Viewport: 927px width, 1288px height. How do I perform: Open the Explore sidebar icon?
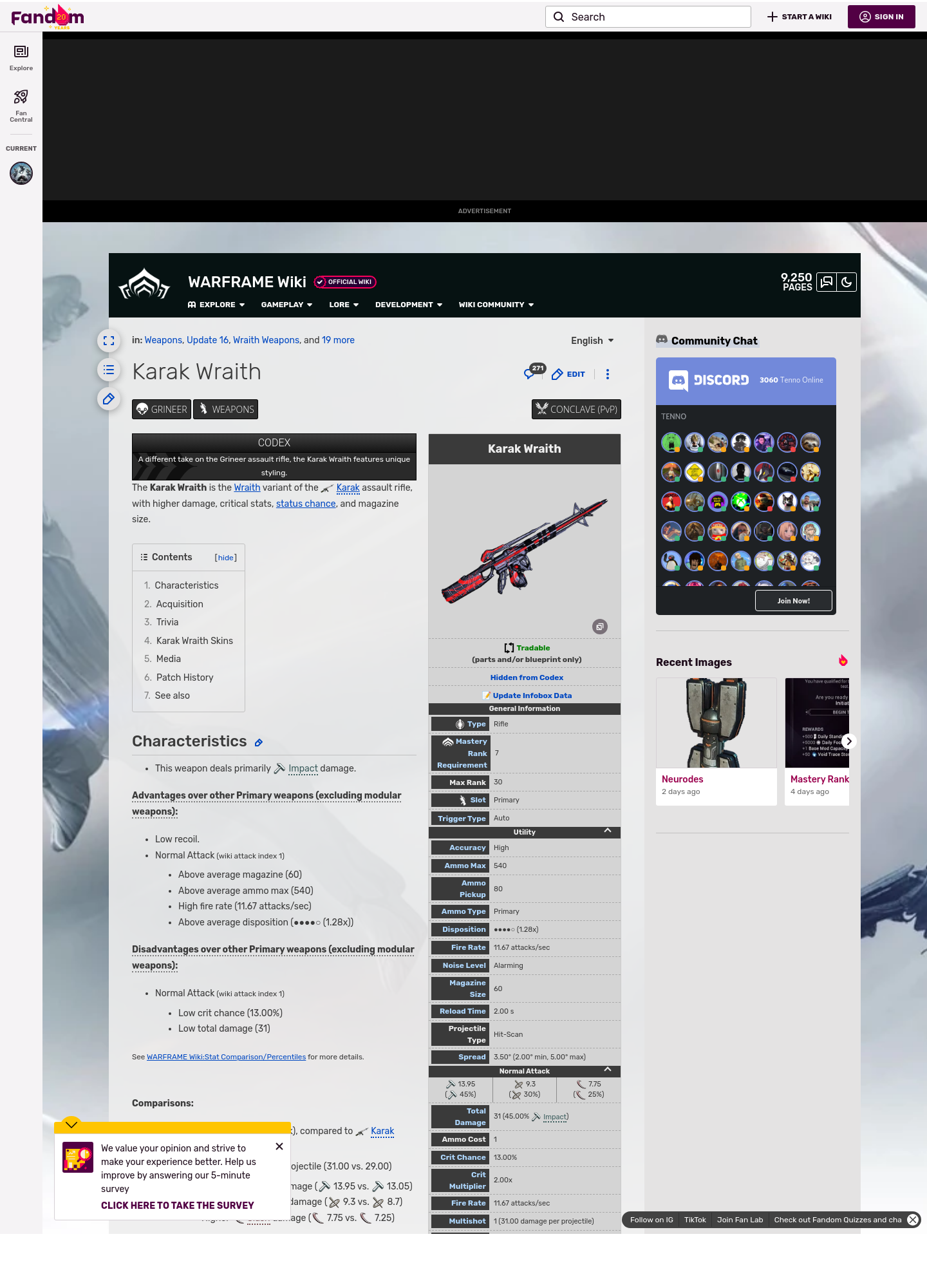tap(21, 57)
